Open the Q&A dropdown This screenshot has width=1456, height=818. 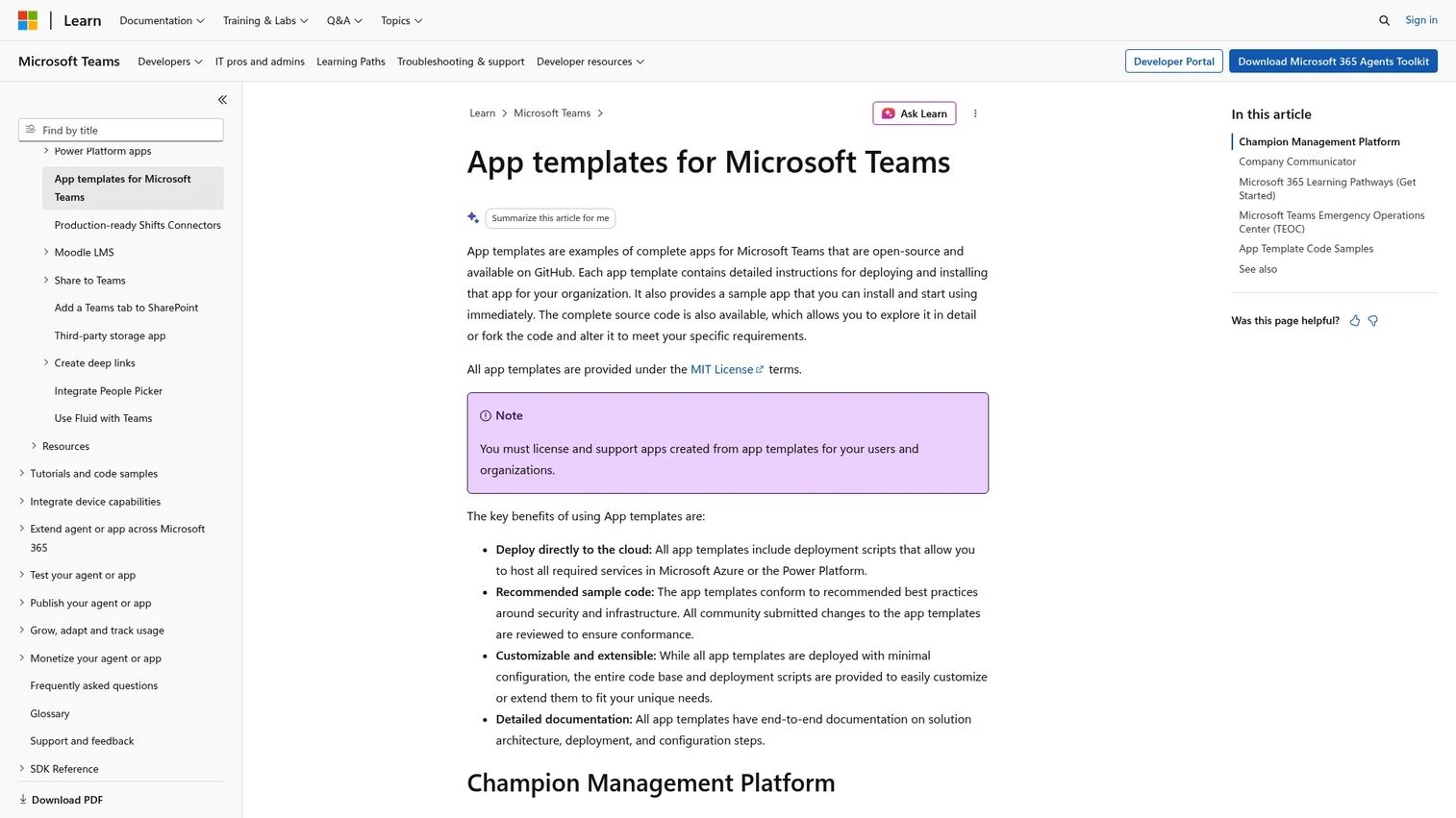(344, 20)
